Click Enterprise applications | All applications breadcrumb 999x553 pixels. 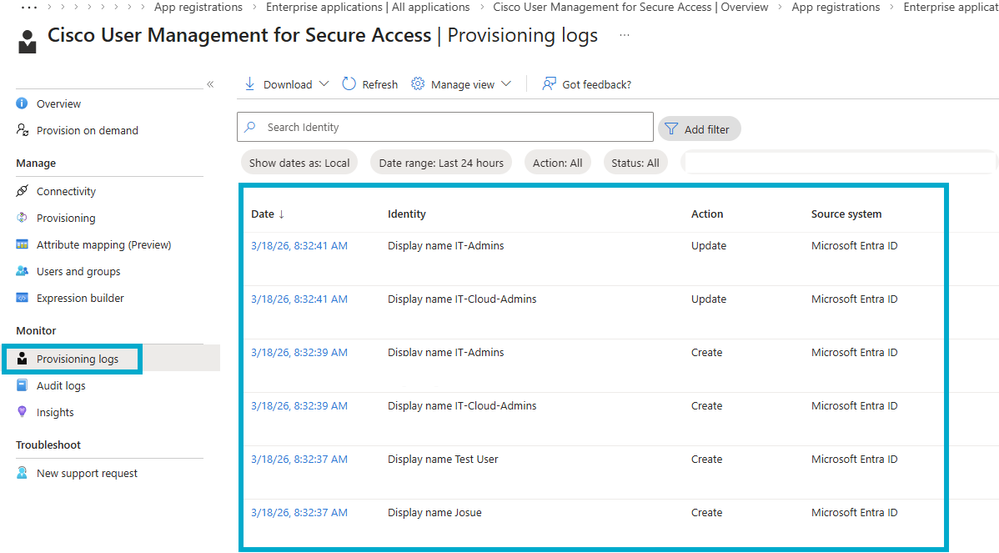click(x=368, y=7)
